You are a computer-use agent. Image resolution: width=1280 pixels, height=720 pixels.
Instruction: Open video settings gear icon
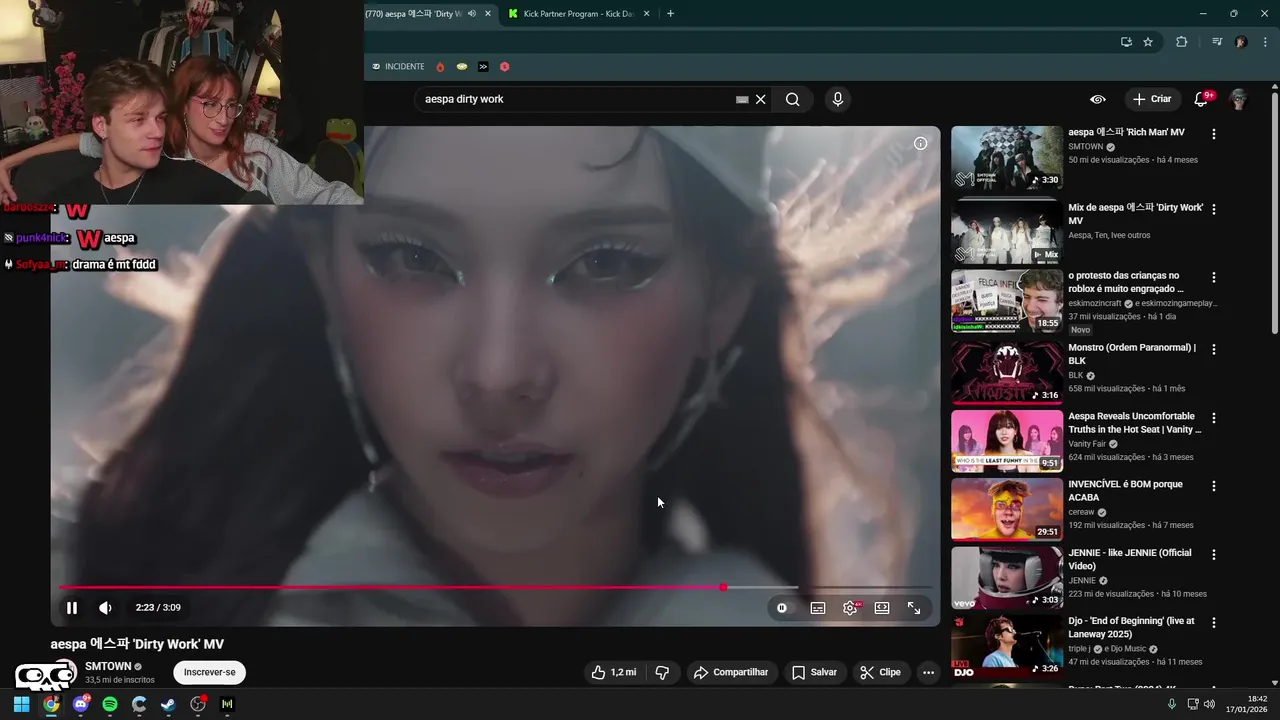pos(850,607)
